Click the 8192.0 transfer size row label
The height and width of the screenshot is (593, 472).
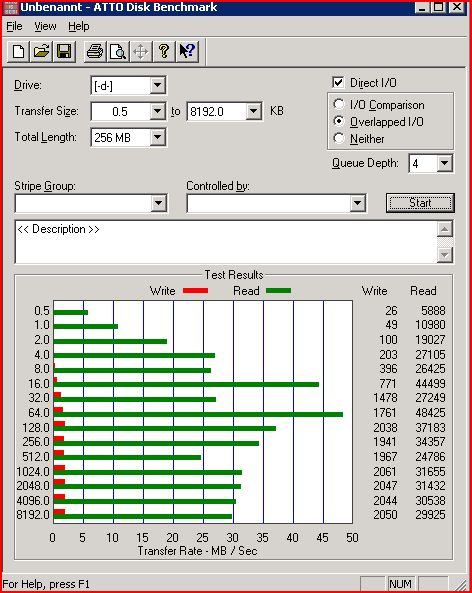point(33,515)
